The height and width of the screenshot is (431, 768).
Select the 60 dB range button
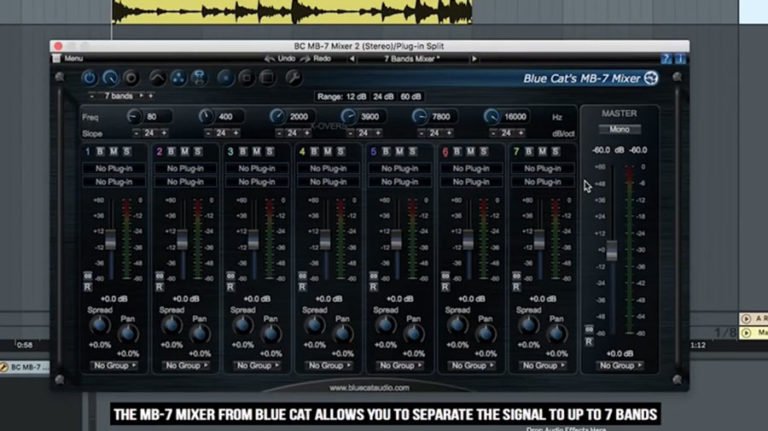[410, 96]
